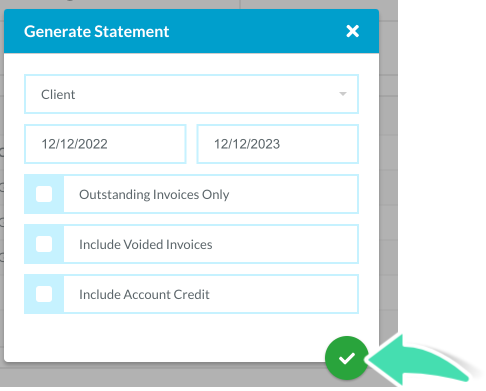
Task: Click the 12/12/2022 start date field
Action: [105, 144]
